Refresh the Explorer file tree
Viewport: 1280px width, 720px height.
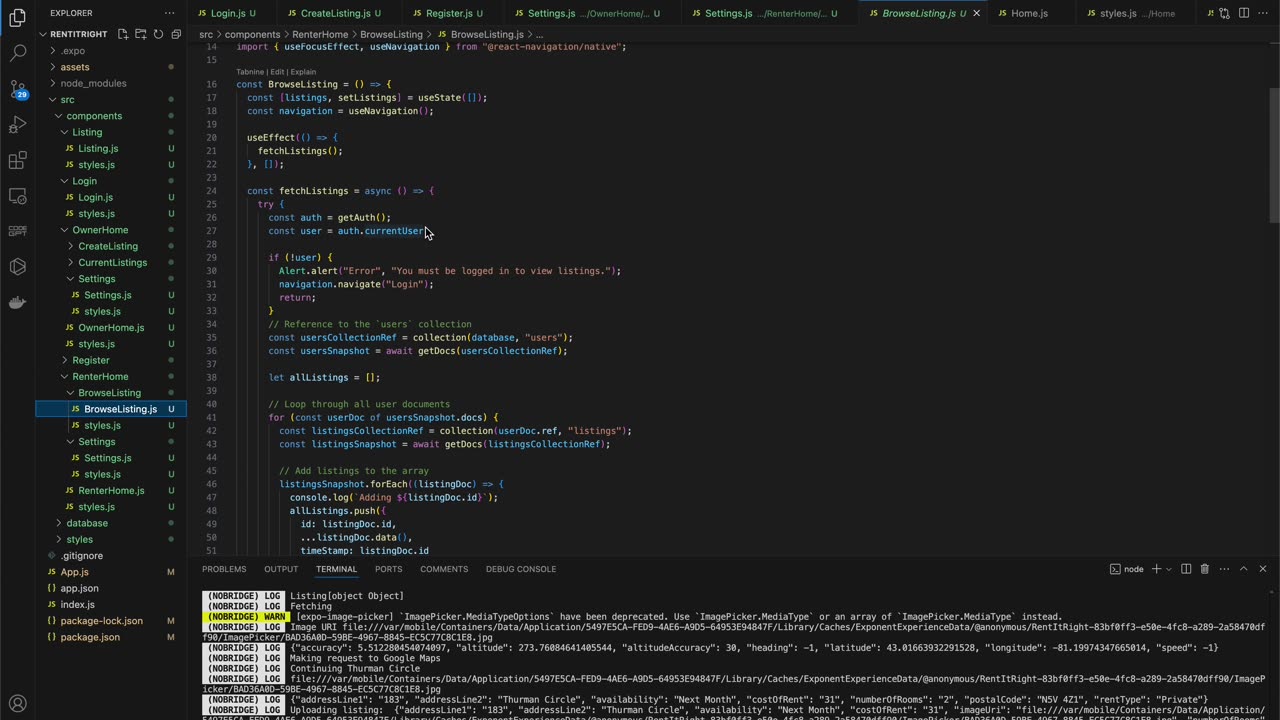coord(158,34)
